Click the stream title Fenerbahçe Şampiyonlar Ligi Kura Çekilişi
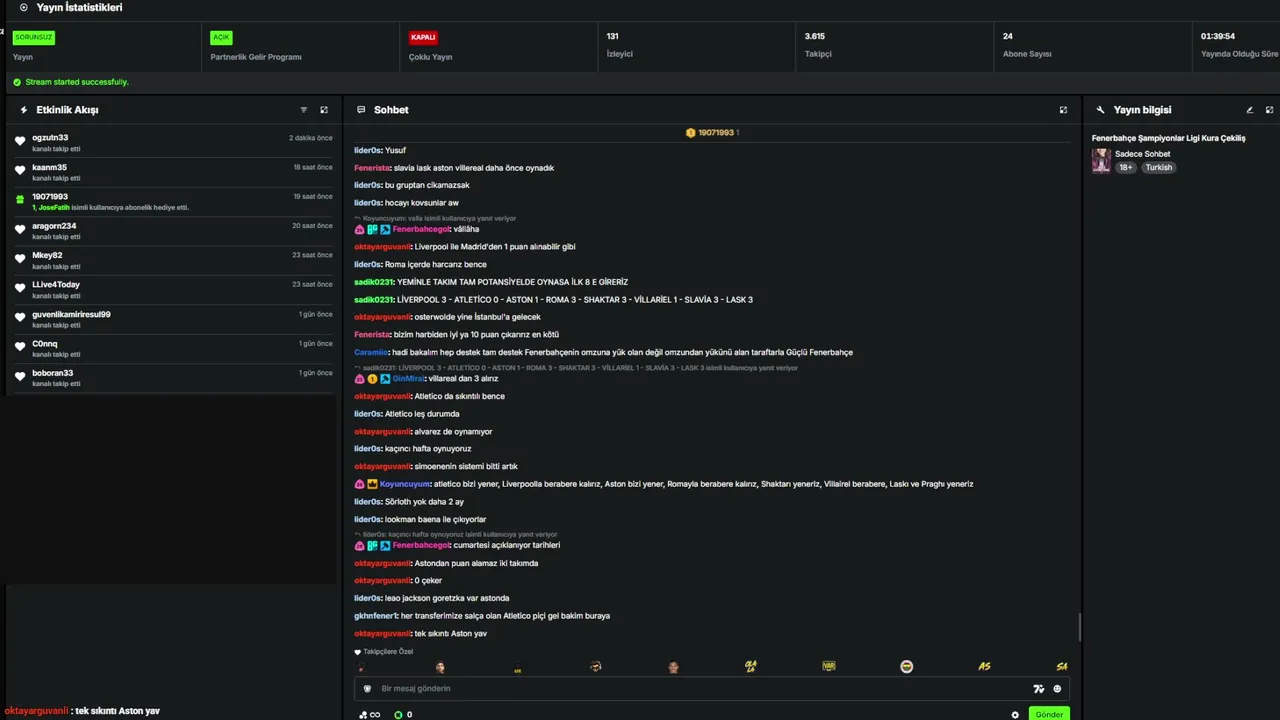The height and width of the screenshot is (720, 1280). click(1169, 138)
